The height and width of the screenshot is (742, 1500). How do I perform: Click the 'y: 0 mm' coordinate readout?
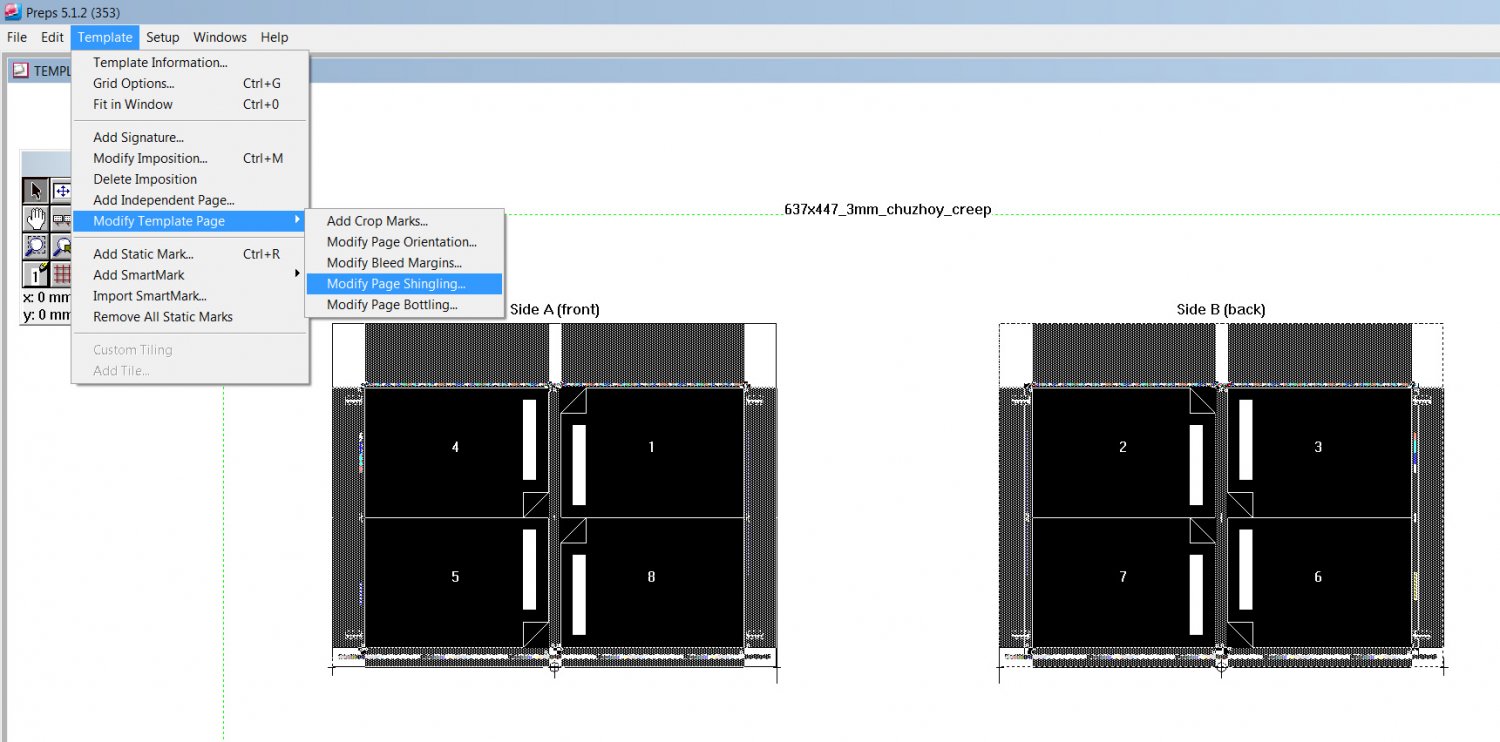point(47,315)
